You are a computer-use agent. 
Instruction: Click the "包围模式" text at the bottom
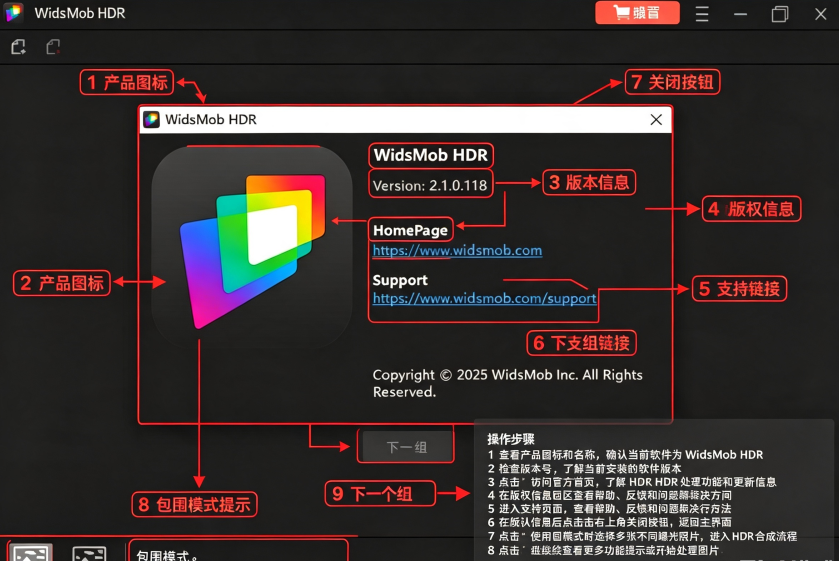pyautogui.click(x=163, y=556)
